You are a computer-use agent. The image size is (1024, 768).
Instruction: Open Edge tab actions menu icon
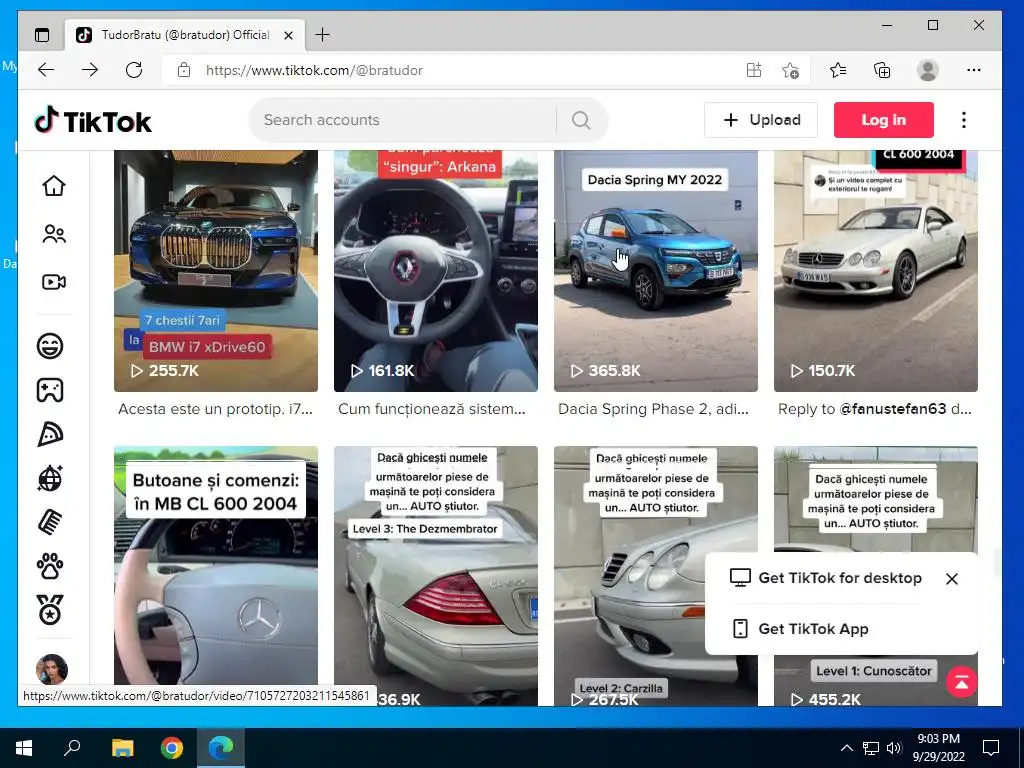pyautogui.click(x=42, y=35)
